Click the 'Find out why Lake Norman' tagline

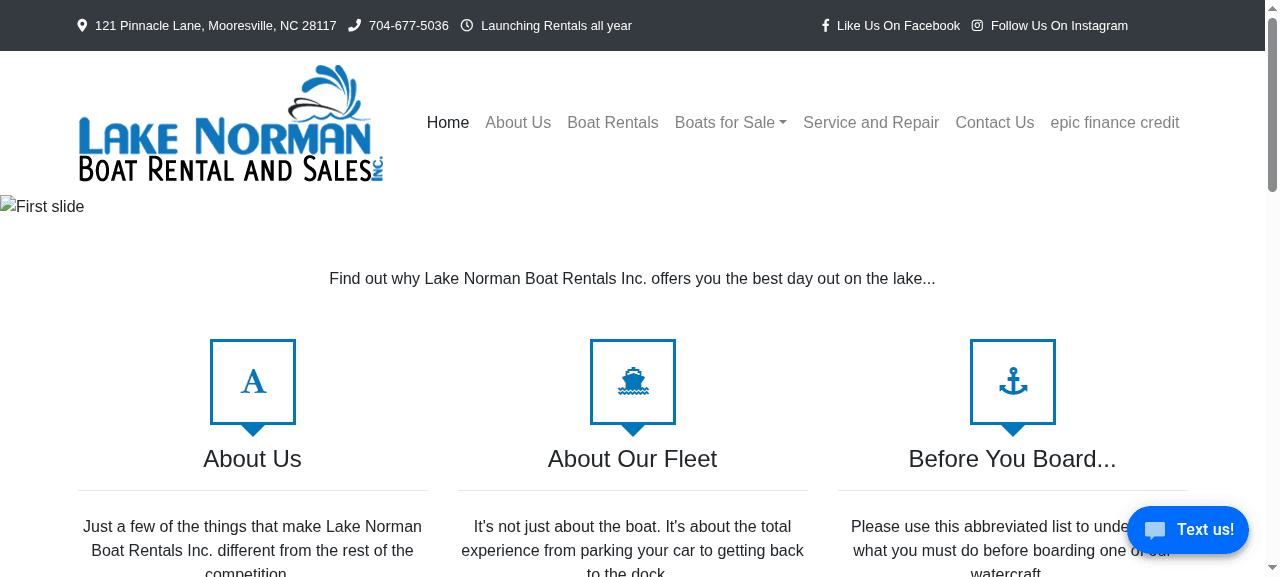coord(633,279)
